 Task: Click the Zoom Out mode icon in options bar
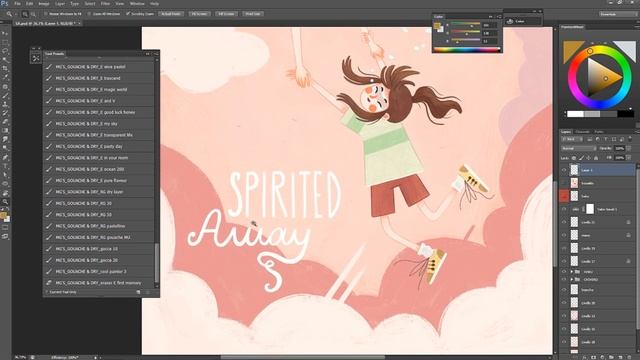[x=33, y=14]
